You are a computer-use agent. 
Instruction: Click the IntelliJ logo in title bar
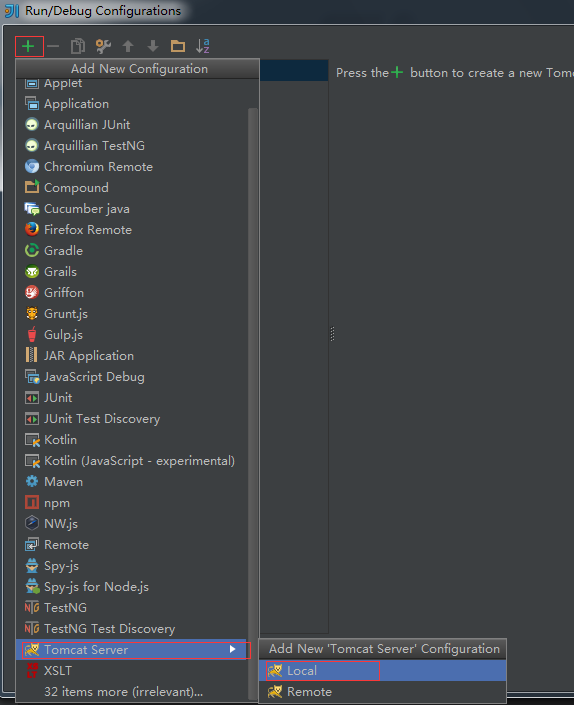pos(12,11)
